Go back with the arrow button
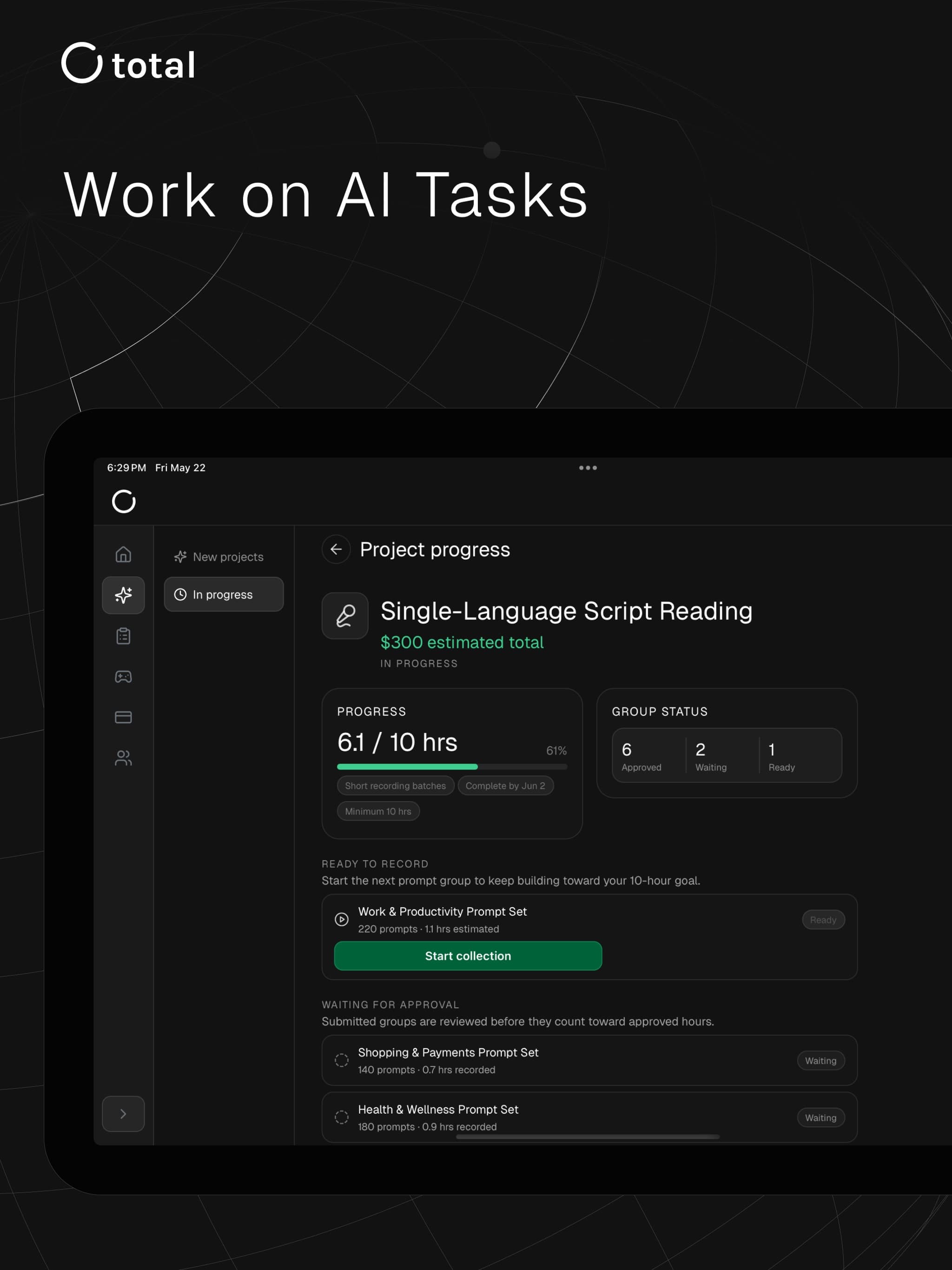This screenshot has width=952, height=1270. click(336, 550)
